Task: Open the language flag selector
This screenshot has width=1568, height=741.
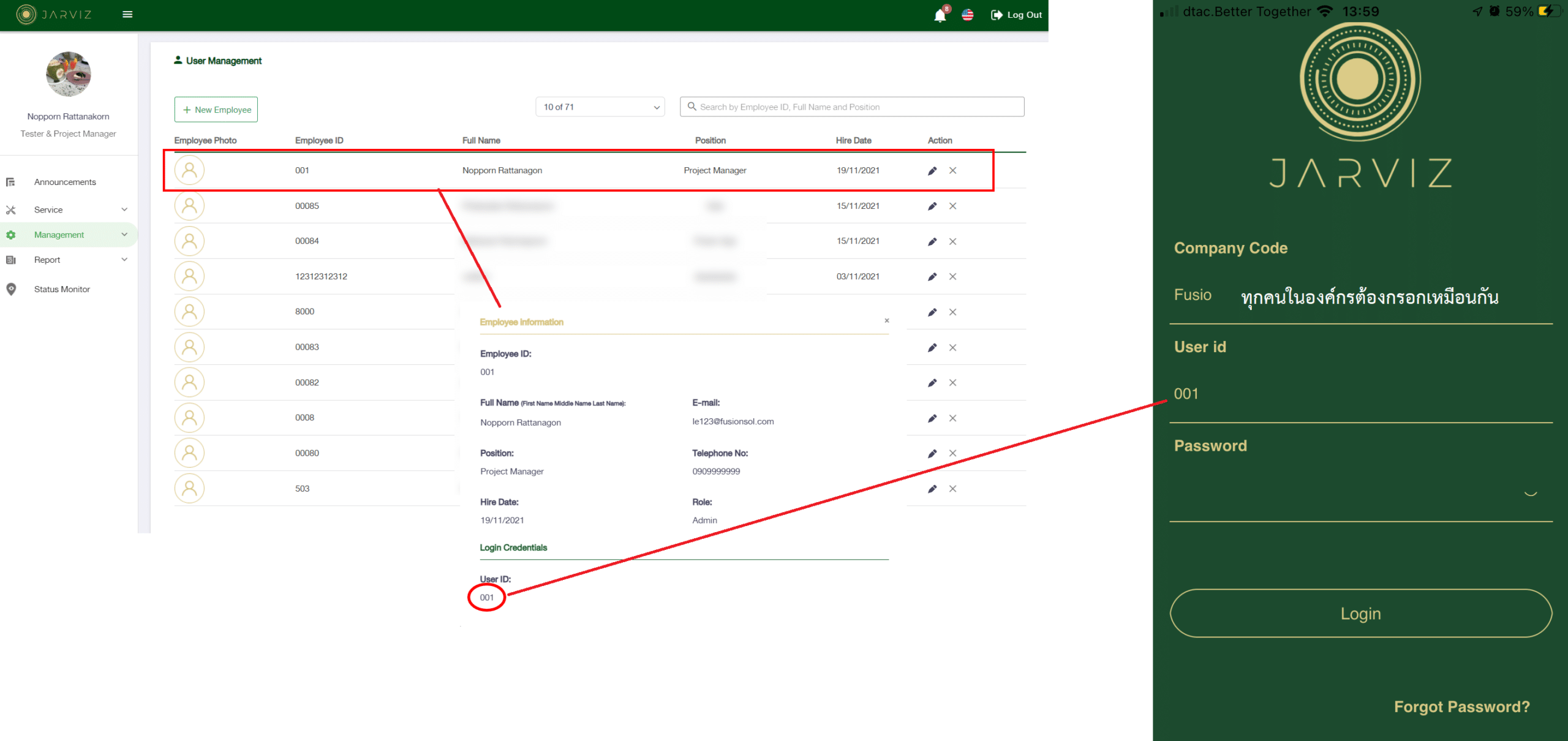Action: [968, 15]
